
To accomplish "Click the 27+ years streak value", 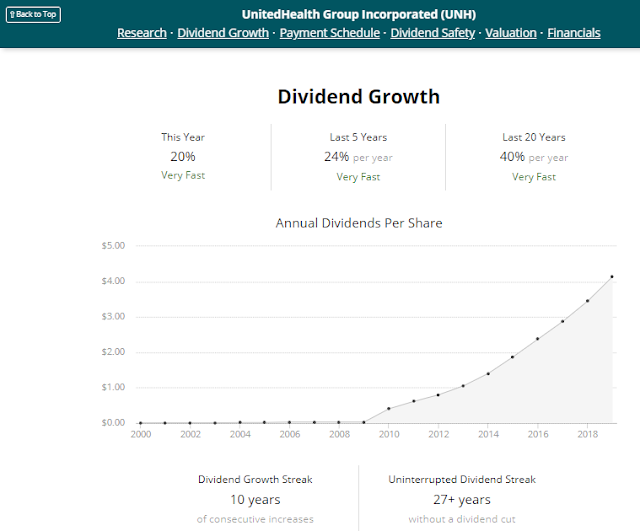I will pyautogui.click(x=462, y=500).
